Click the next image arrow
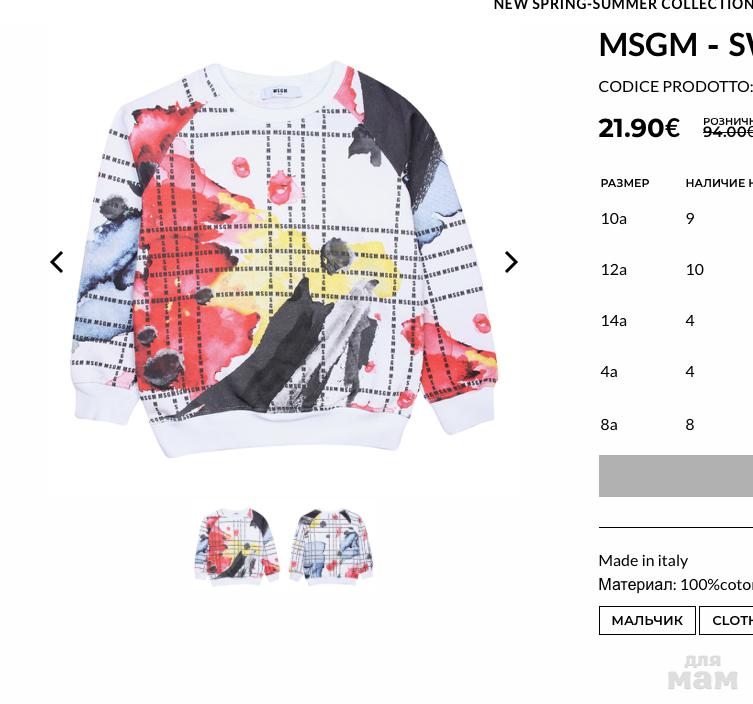The image size is (753, 704). [511, 262]
